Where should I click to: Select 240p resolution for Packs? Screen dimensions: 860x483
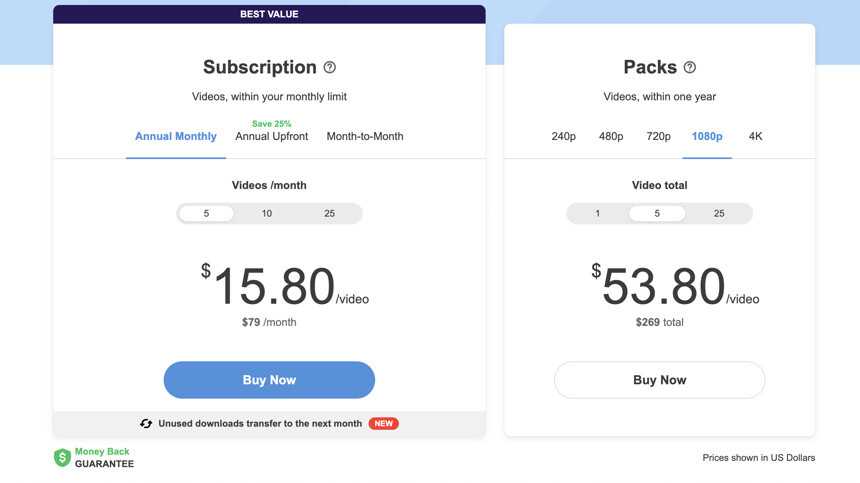pos(564,137)
